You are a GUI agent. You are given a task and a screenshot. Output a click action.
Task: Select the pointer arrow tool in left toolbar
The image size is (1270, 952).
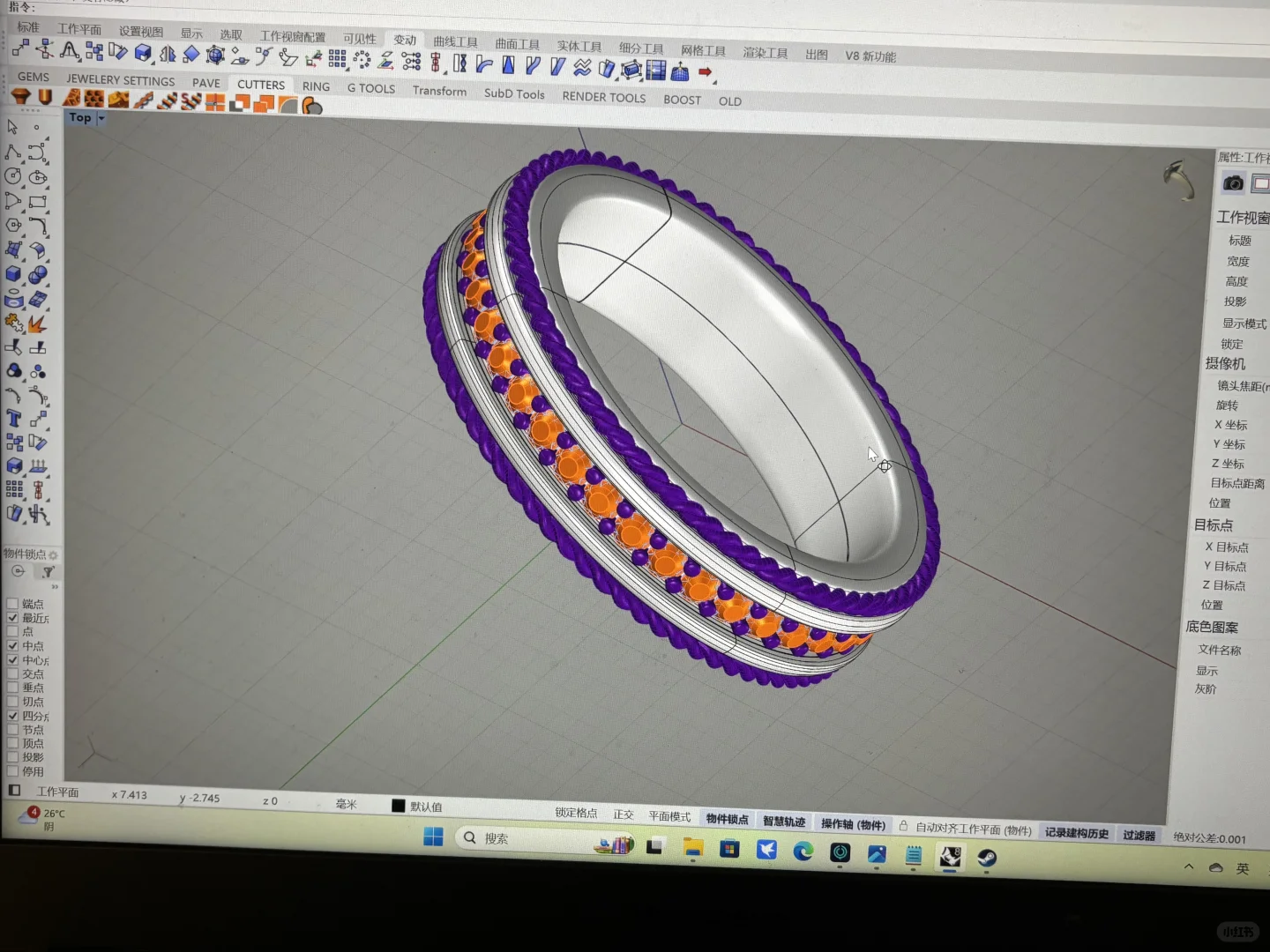(12, 127)
